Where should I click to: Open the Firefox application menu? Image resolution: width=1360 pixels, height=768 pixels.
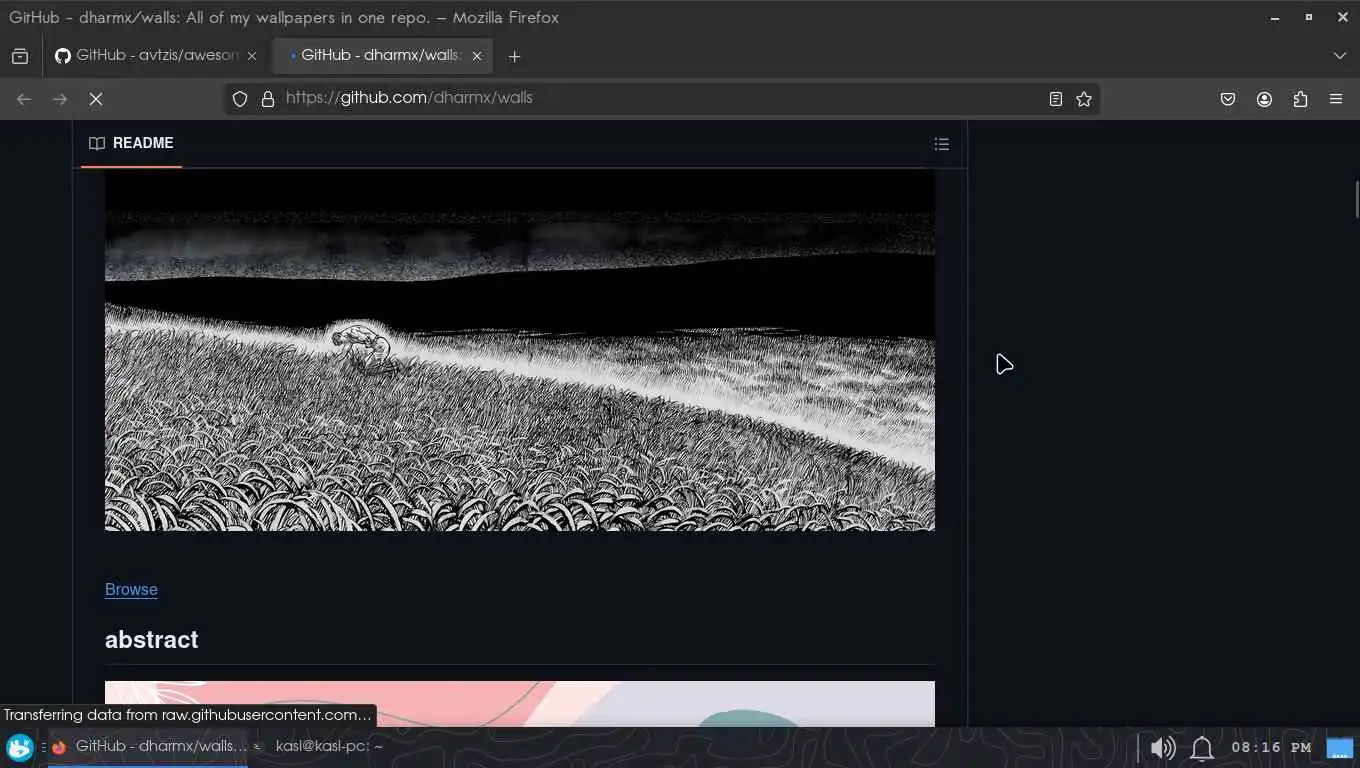tap(1336, 99)
